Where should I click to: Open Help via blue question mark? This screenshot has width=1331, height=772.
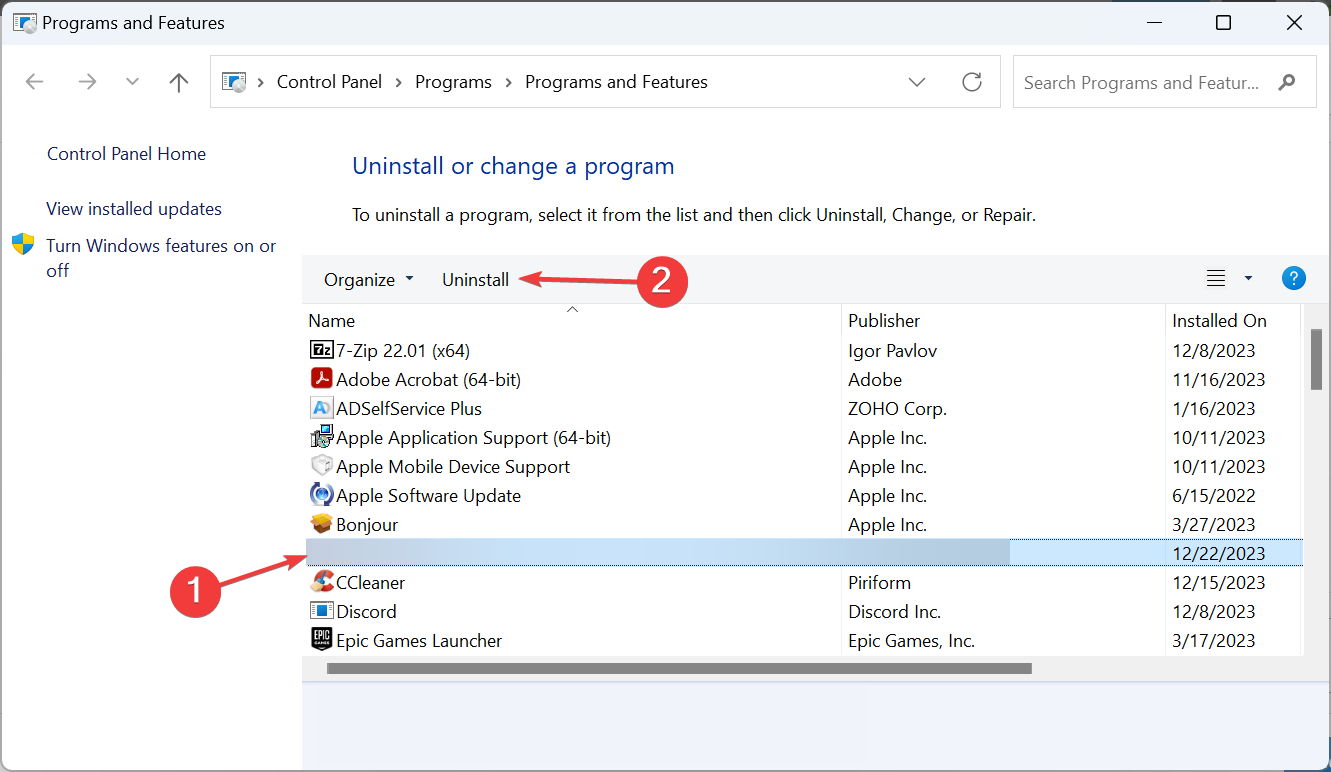pyautogui.click(x=1293, y=279)
